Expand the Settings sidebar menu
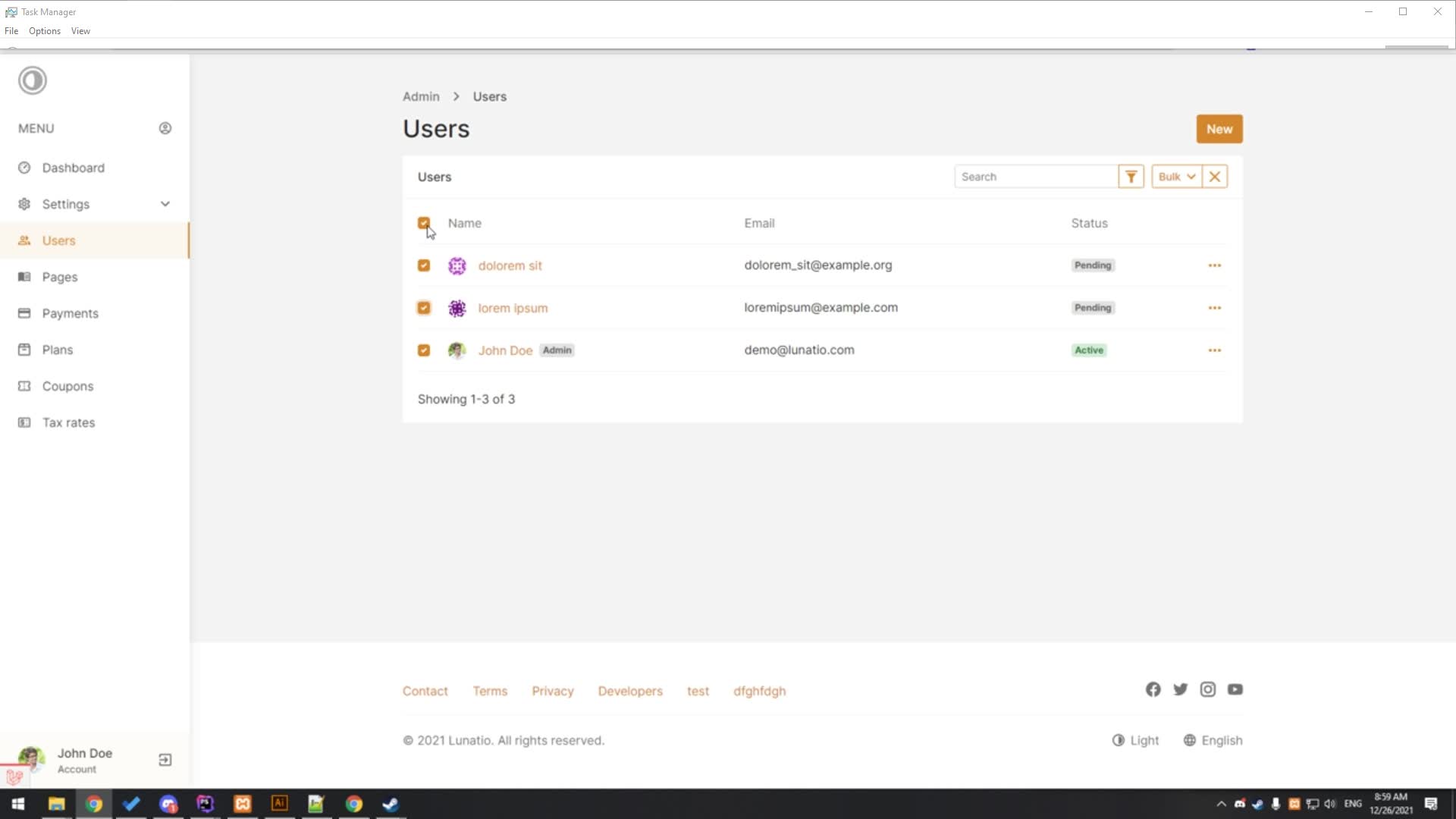 [95, 204]
